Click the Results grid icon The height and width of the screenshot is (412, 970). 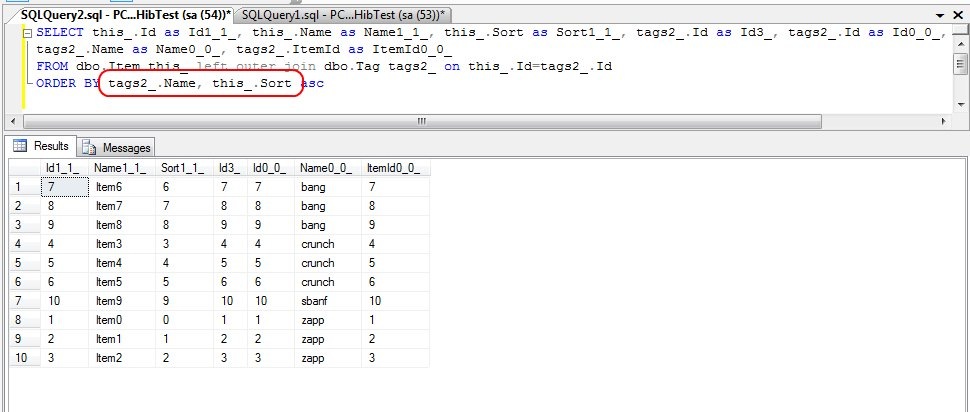20,146
